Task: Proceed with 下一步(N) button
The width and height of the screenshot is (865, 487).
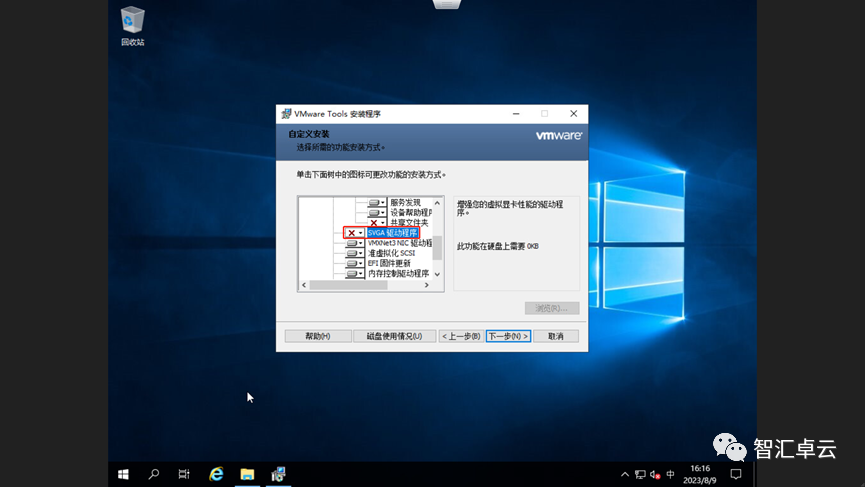Action: click(x=508, y=336)
